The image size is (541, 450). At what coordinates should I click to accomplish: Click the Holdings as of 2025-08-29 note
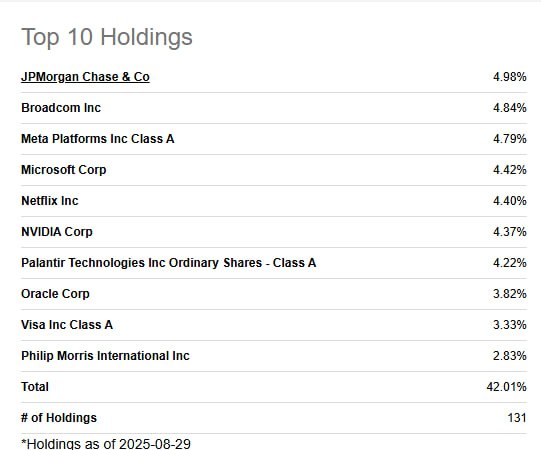(106, 444)
